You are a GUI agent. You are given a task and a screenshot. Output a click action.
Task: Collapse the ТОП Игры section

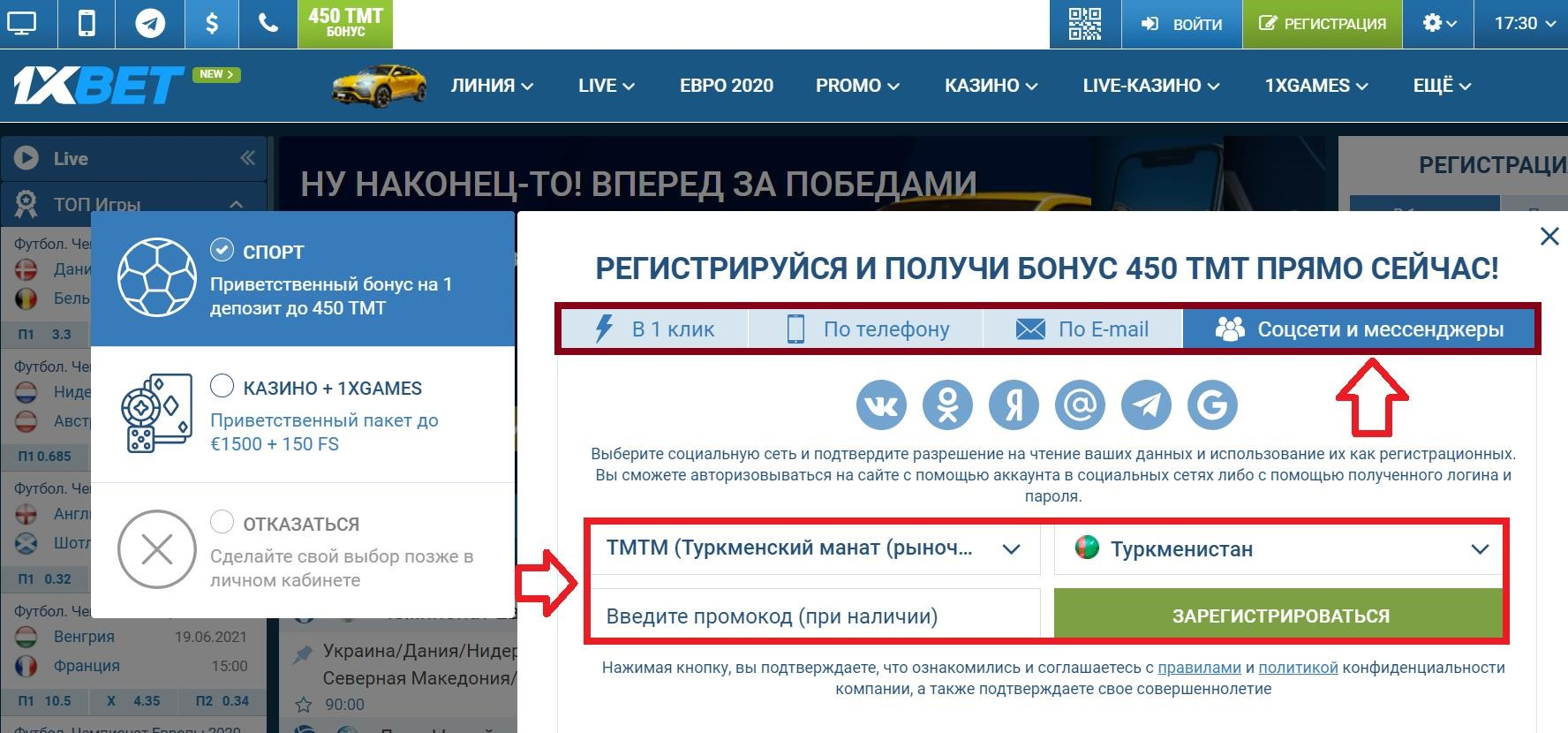236,204
